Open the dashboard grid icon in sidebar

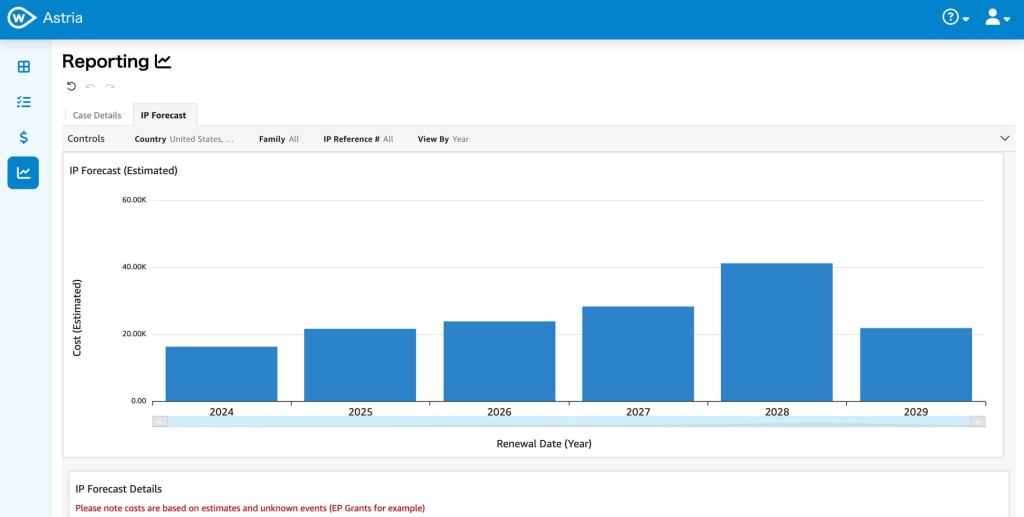[x=23, y=67]
